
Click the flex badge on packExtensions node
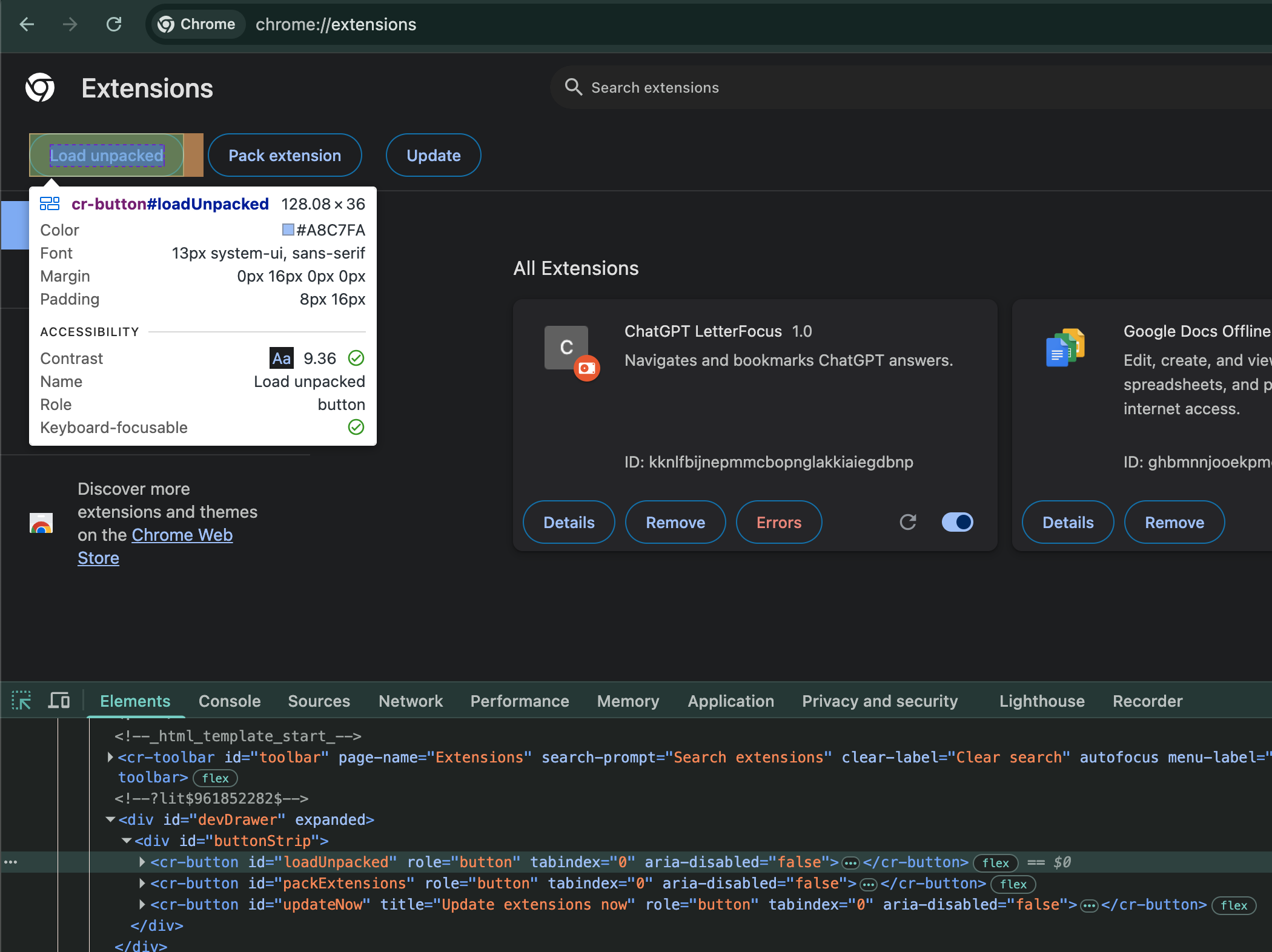pos(1013,884)
